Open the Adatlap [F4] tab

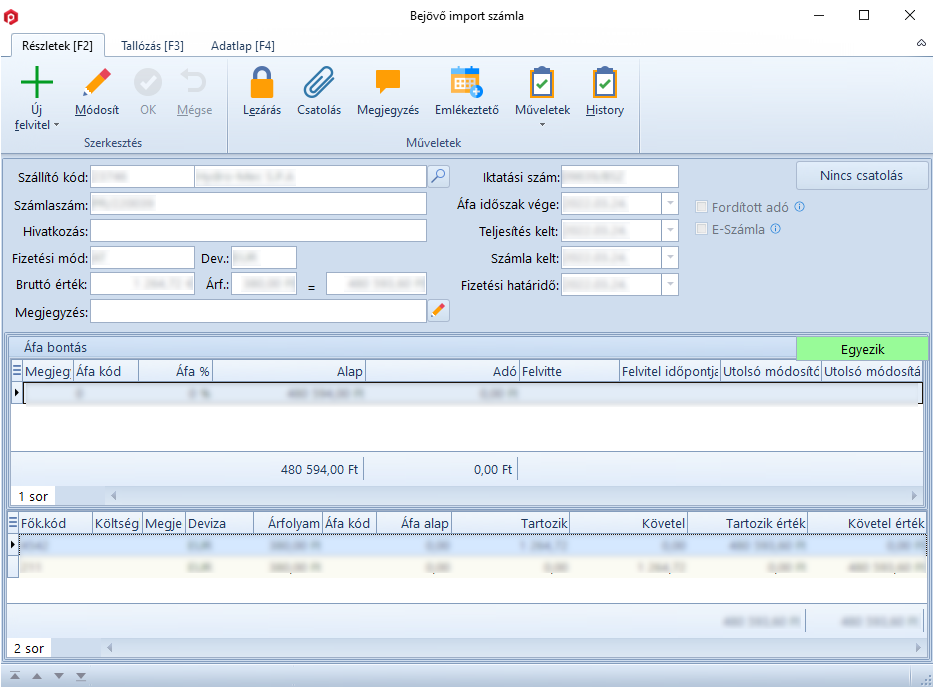coord(243,46)
